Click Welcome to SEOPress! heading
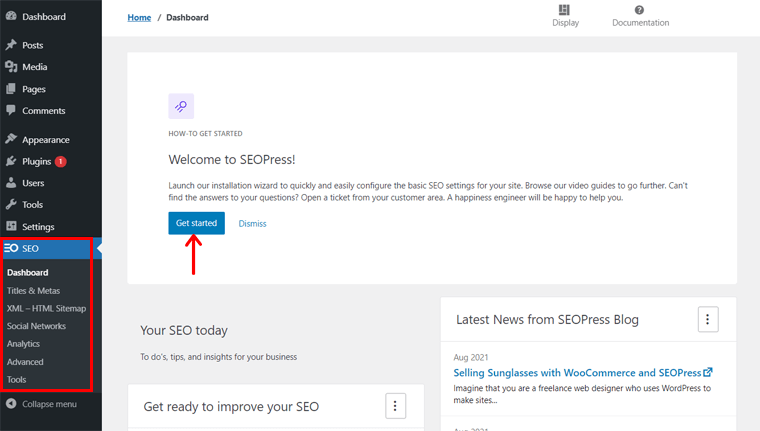The height and width of the screenshot is (431, 760). pyautogui.click(x=232, y=160)
